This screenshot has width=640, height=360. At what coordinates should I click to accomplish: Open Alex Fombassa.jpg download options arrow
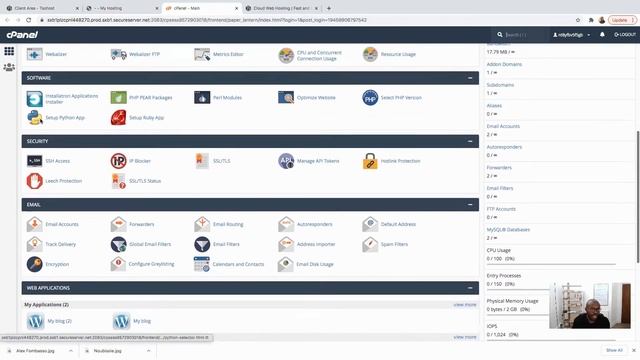71,351
